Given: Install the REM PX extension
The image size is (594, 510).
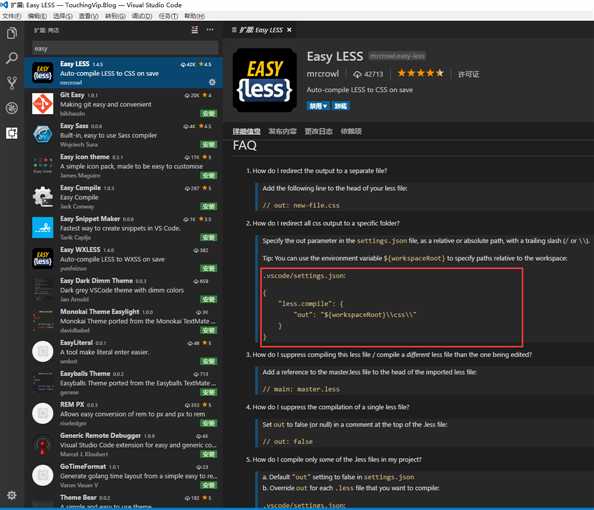Looking at the screenshot, I should 209,423.
